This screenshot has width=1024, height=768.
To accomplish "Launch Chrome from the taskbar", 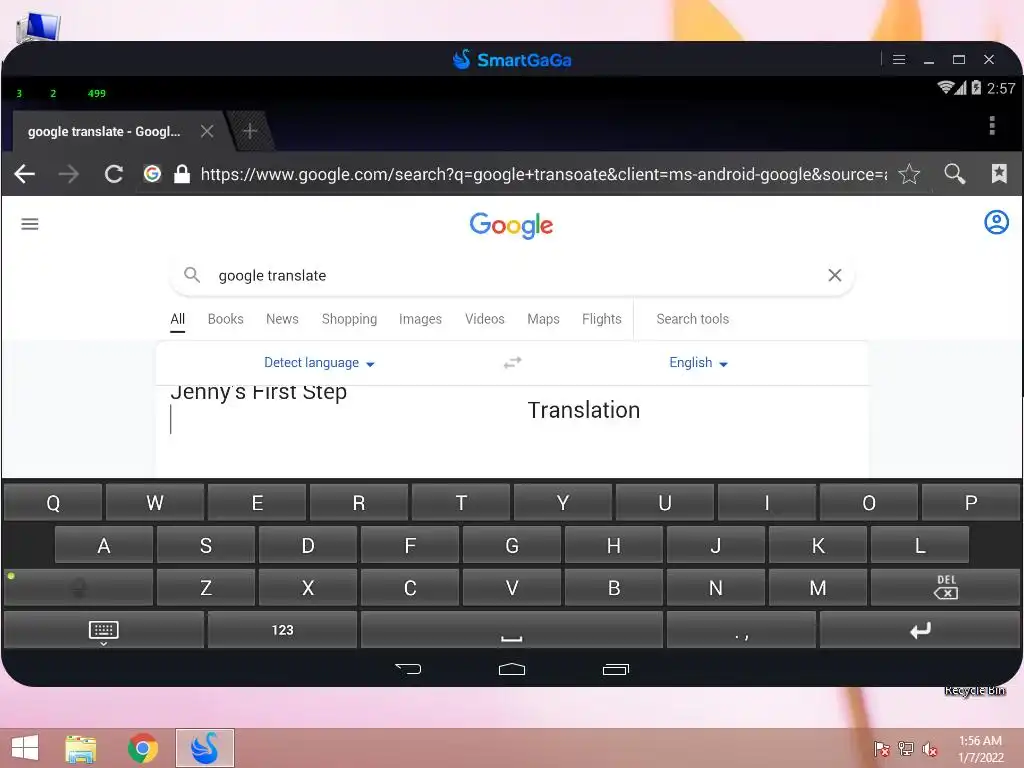I will (142, 748).
